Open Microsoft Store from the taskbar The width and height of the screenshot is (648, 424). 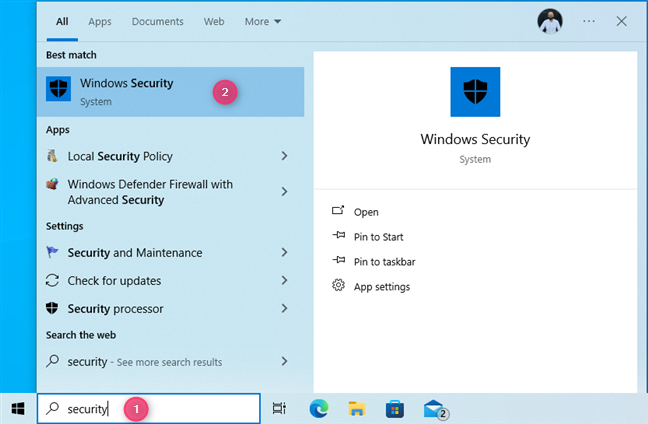point(394,408)
